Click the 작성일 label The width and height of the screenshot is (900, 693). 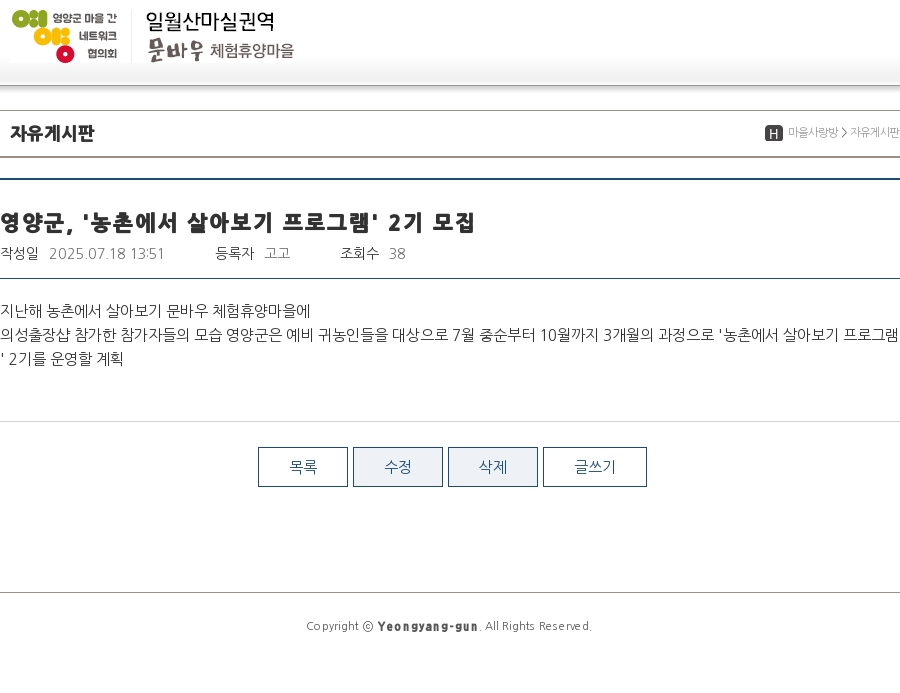click(19, 254)
